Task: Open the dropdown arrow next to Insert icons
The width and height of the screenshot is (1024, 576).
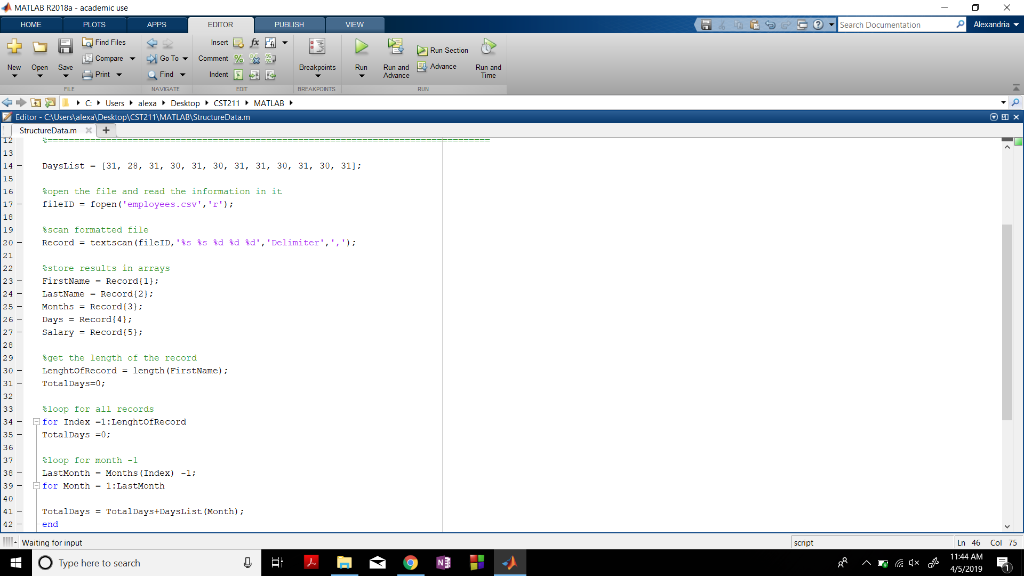Action: (x=285, y=43)
